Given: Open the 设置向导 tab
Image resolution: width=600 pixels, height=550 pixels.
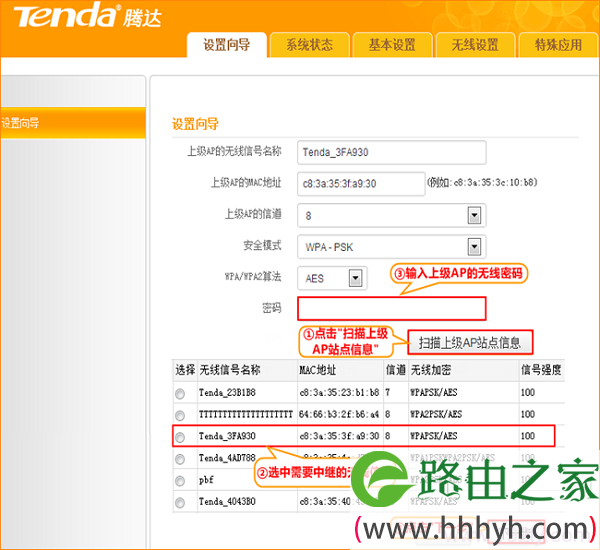Looking at the screenshot, I should (227, 45).
